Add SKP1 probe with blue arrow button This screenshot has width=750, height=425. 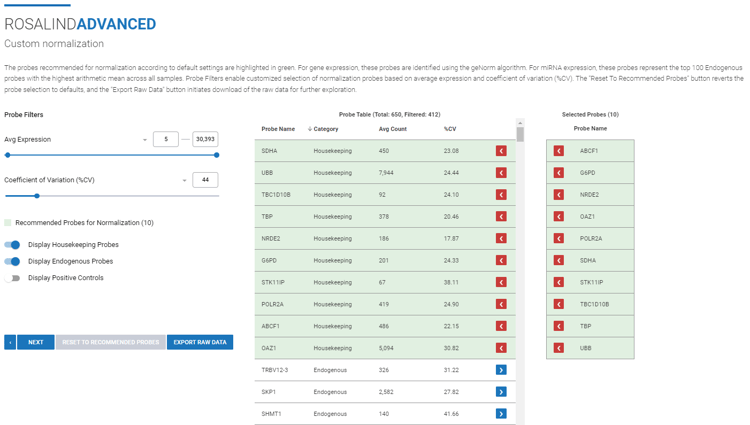click(501, 392)
